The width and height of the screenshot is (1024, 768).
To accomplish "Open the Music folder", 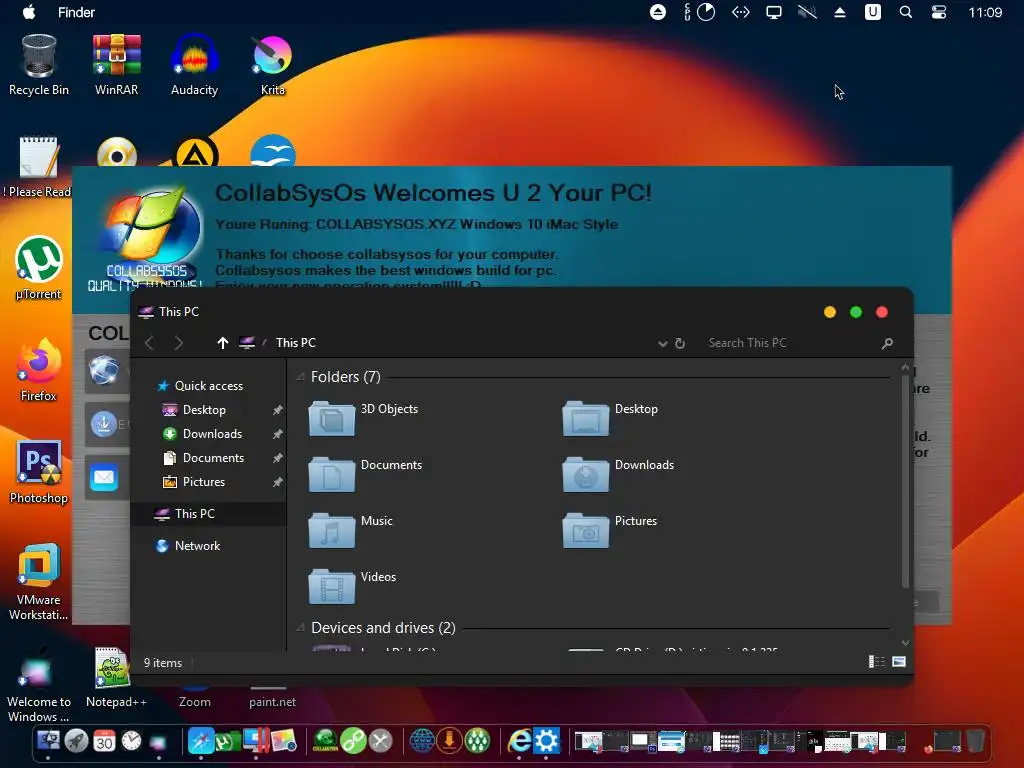I will [351, 530].
